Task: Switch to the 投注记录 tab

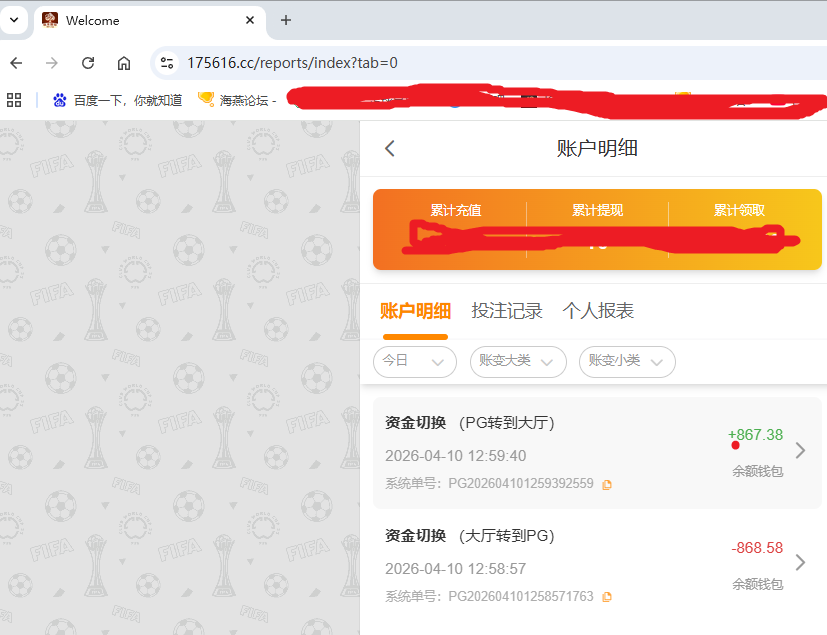Action: click(507, 311)
